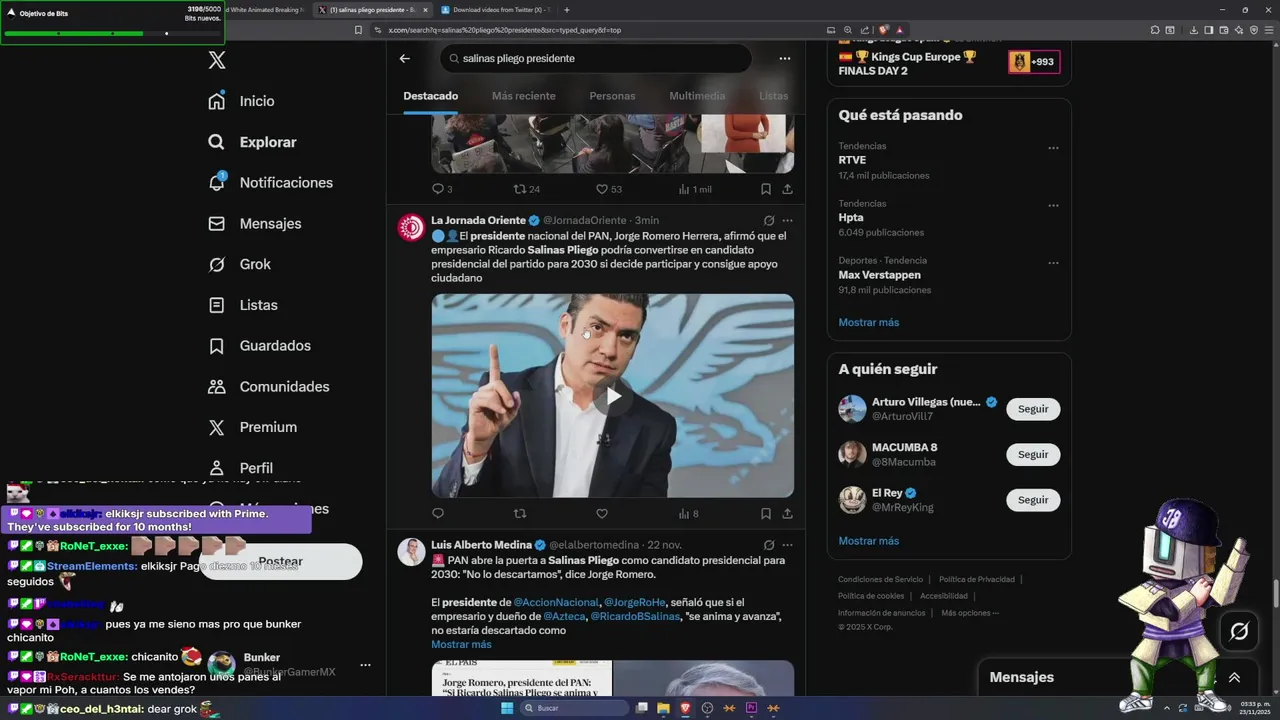Switch to Destacado tab

tap(431, 96)
